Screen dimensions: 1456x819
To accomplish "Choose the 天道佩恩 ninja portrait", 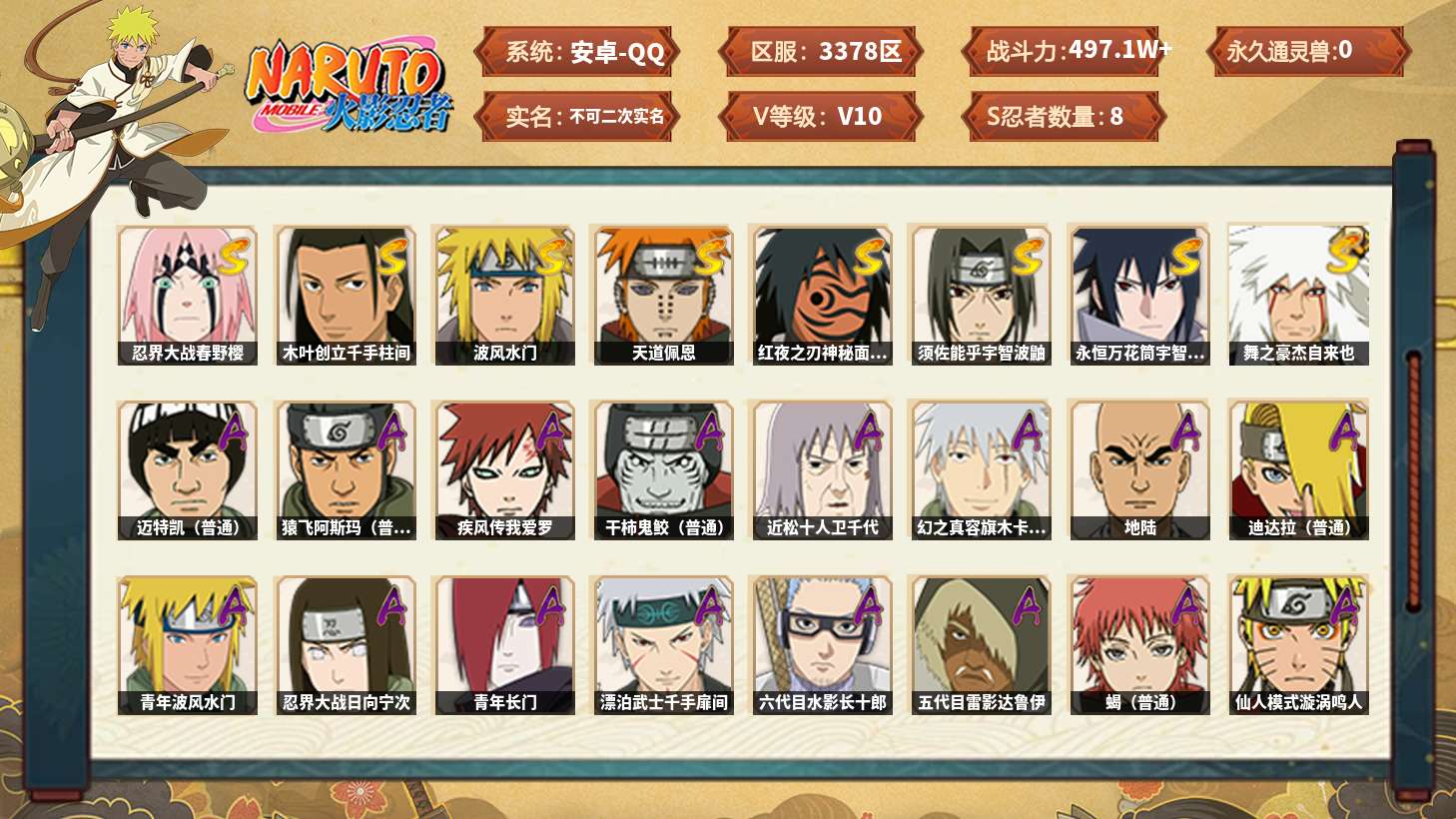I will tap(663, 295).
